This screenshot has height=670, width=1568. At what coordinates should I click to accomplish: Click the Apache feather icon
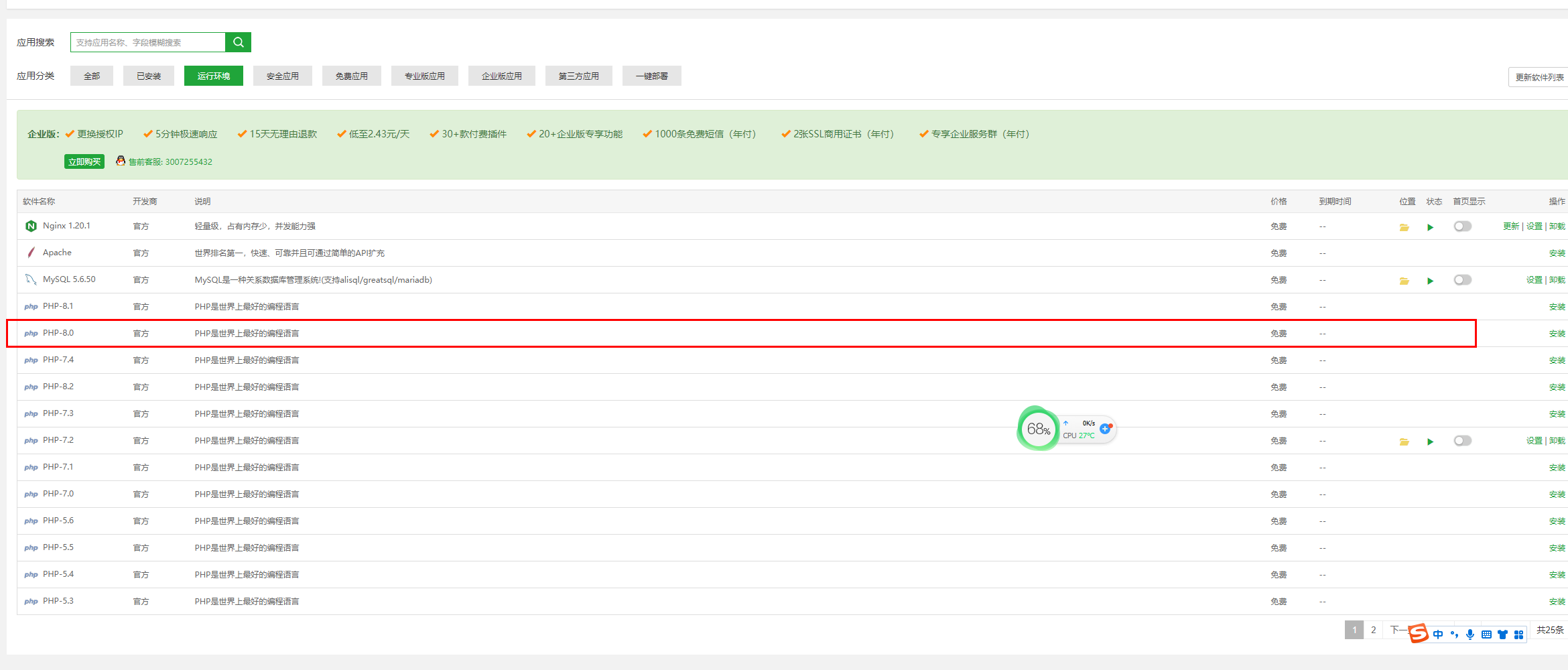[31, 253]
